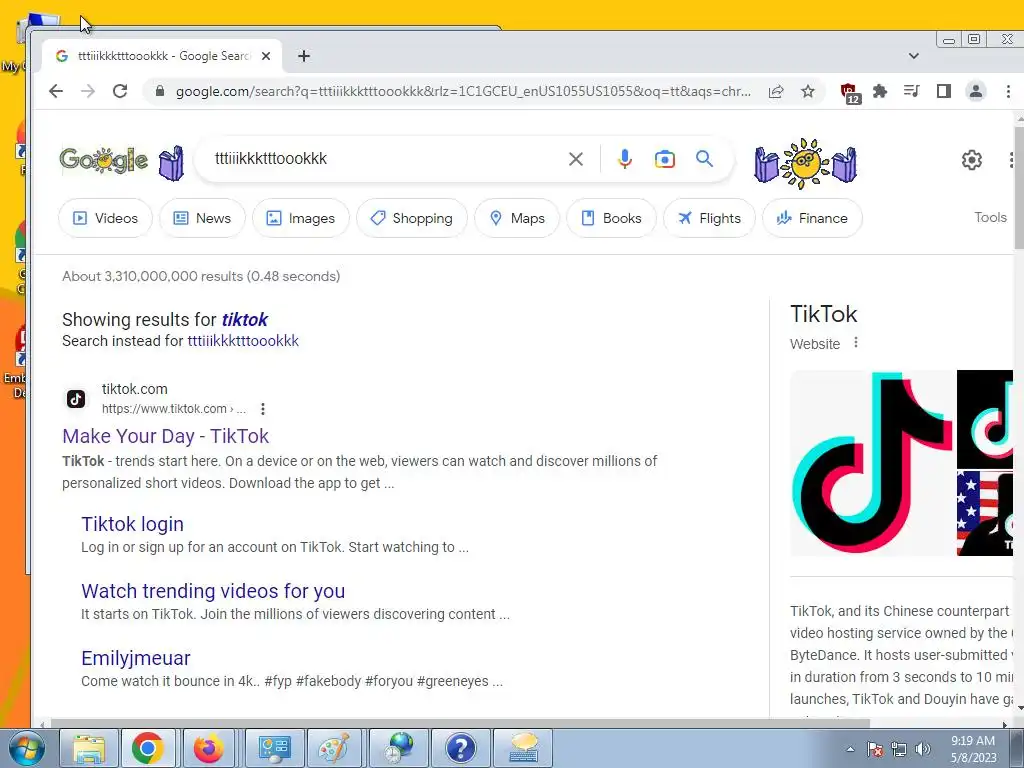Open File Explorer from the taskbar
This screenshot has width=1024, height=768.
[x=89, y=748]
